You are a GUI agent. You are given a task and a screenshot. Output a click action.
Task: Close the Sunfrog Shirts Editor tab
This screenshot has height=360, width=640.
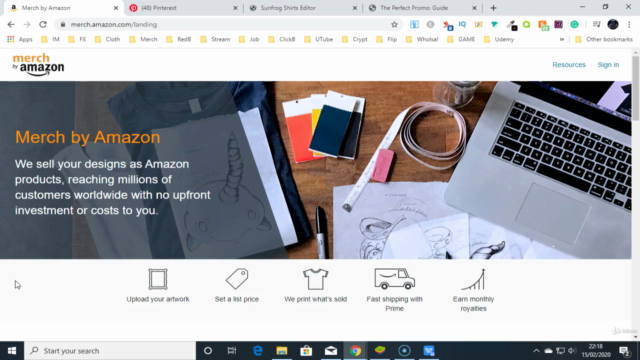click(355, 8)
